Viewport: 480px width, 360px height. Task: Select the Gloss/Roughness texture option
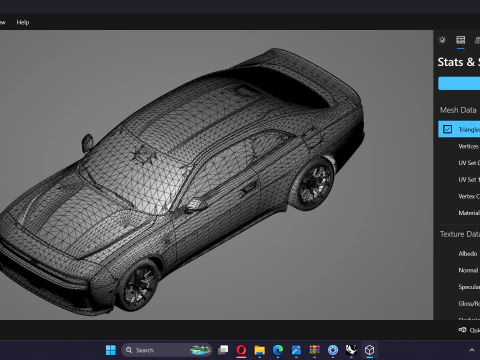click(469, 304)
